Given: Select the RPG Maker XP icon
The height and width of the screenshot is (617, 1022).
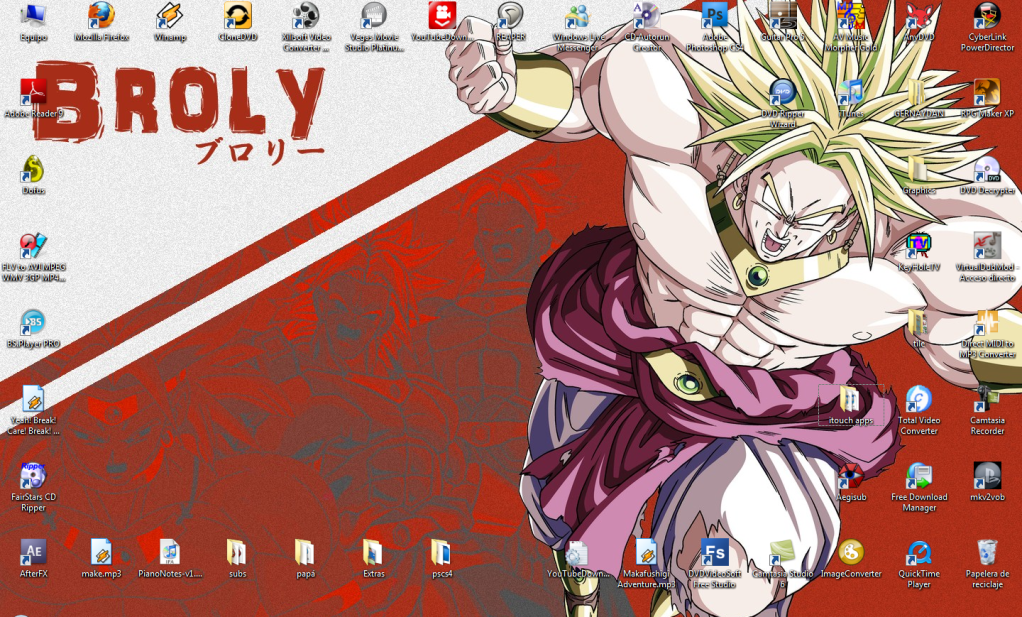Looking at the screenshot, I should click(x=986, y=93).
